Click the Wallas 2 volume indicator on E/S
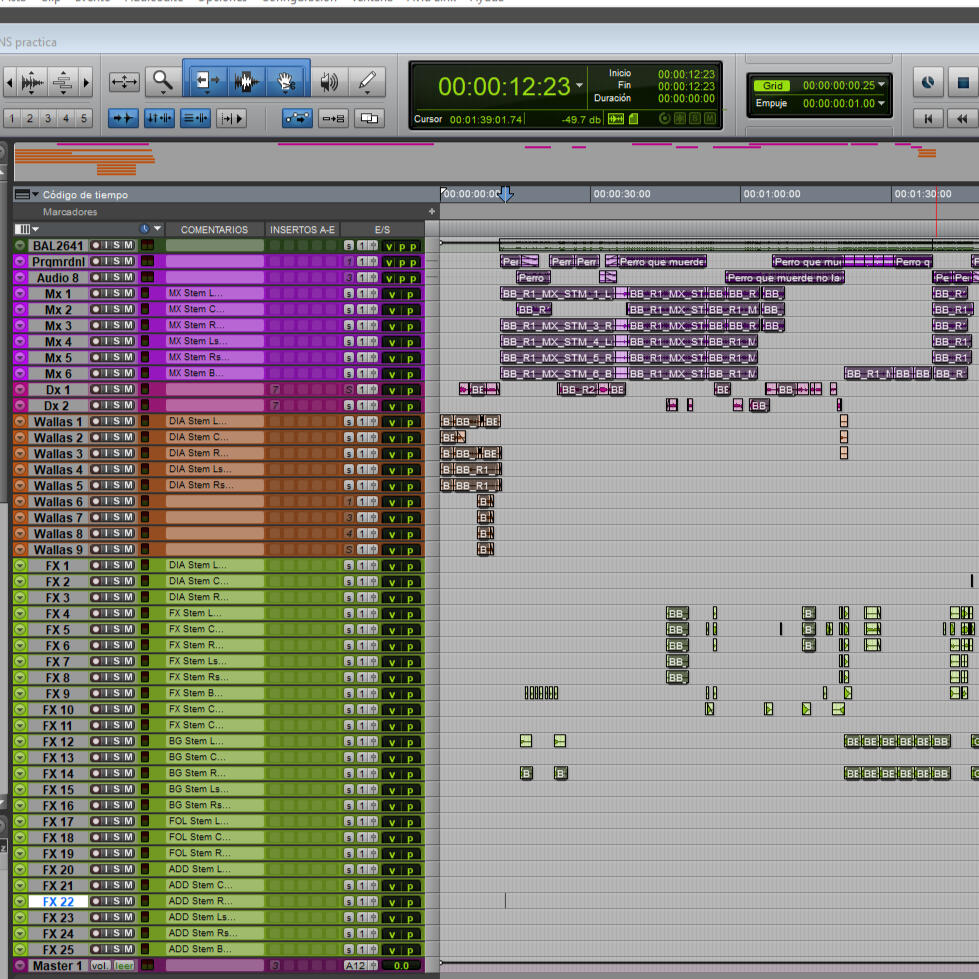 pyautogui.click(x=392, y=438)
